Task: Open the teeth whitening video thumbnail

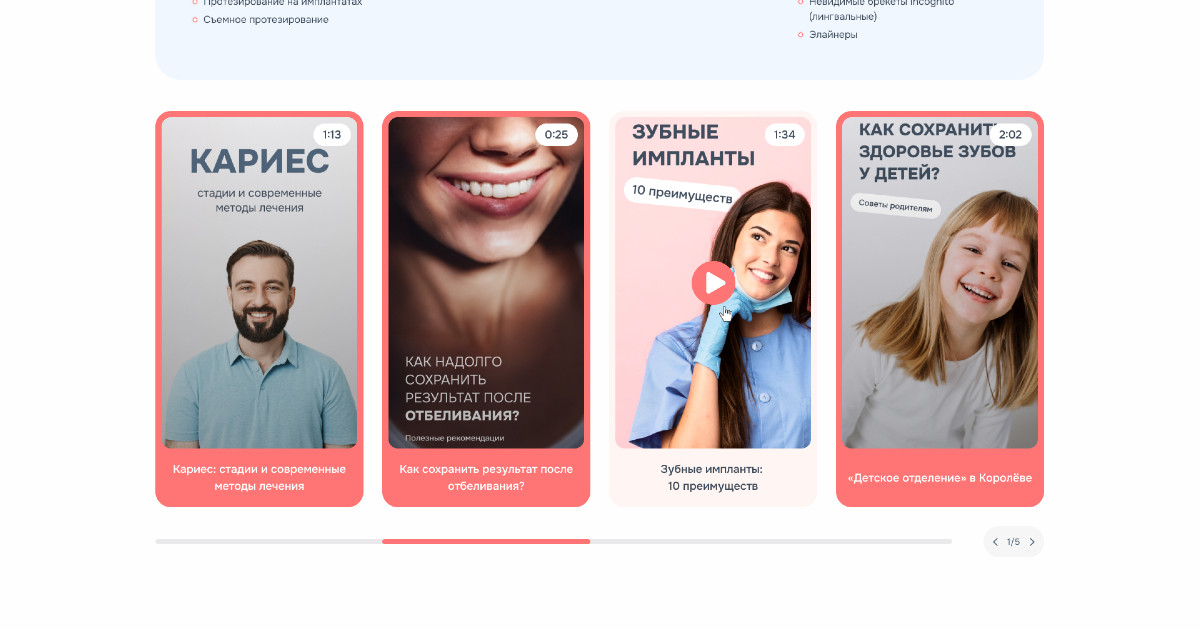Action: tap(486, 283)
